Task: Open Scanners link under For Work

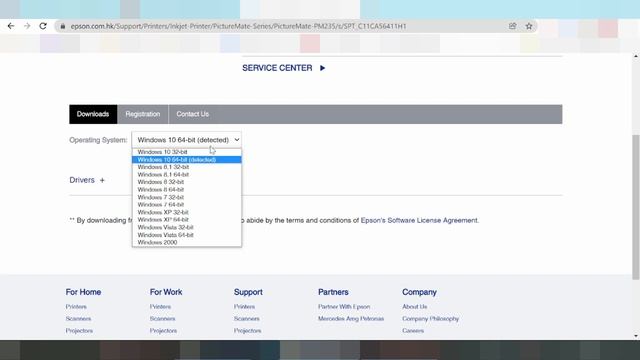Action: click(x=162, y=318)
